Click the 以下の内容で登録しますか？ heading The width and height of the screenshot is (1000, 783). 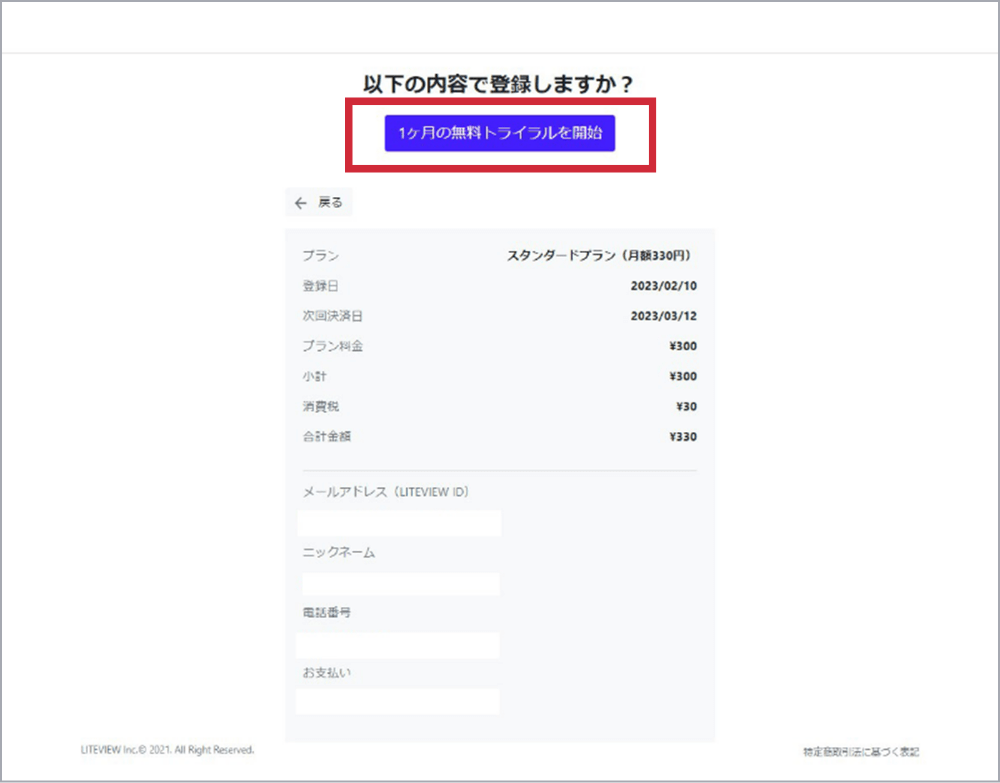[499, 84]
